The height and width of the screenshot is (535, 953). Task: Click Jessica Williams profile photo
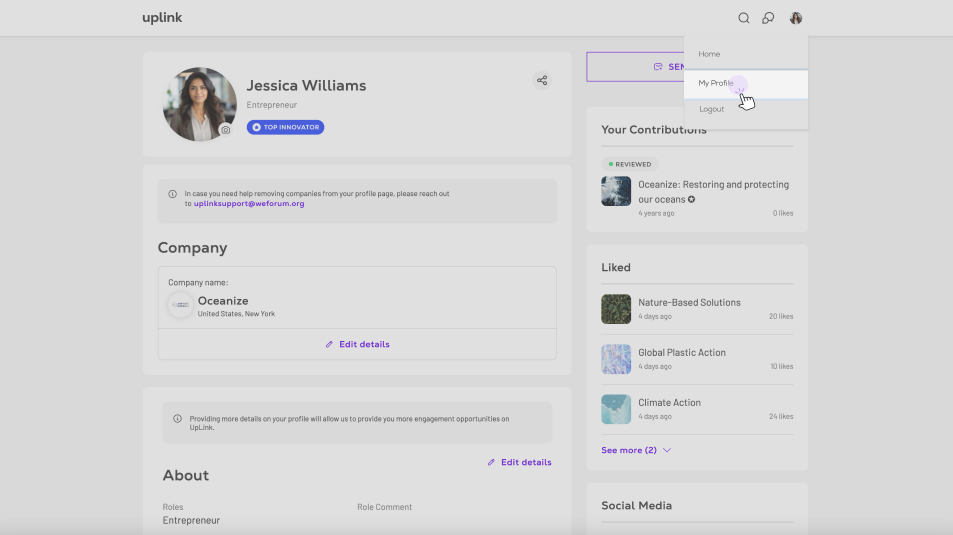[199, 104]
